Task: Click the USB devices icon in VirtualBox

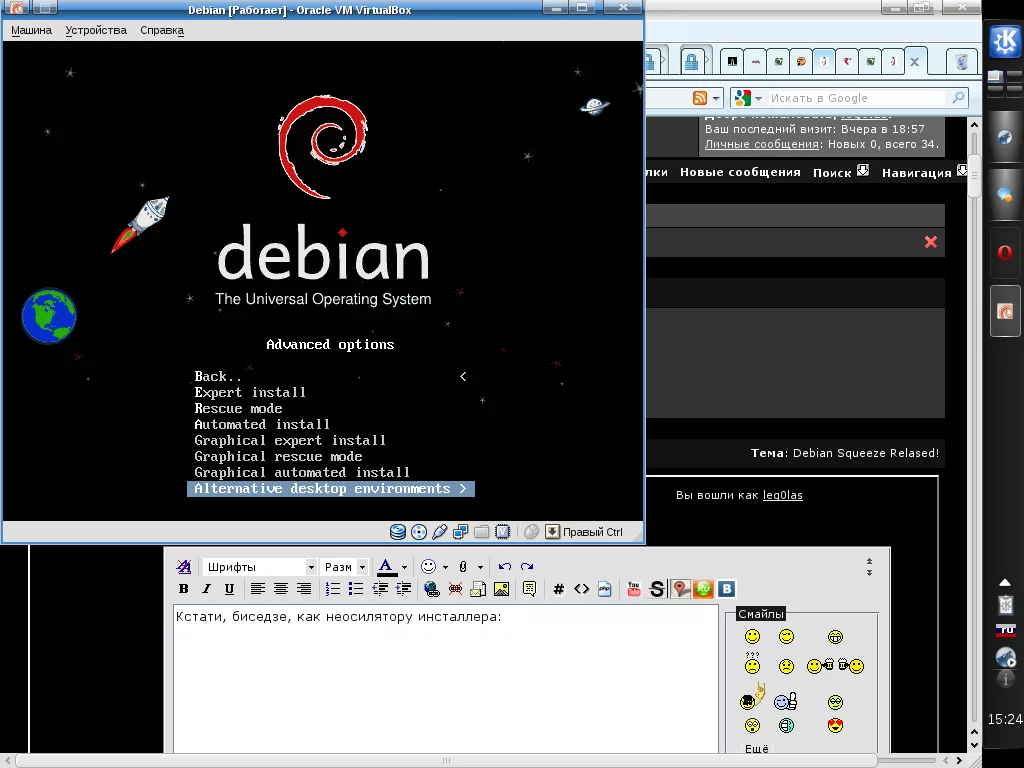Action: click(439, 532)
